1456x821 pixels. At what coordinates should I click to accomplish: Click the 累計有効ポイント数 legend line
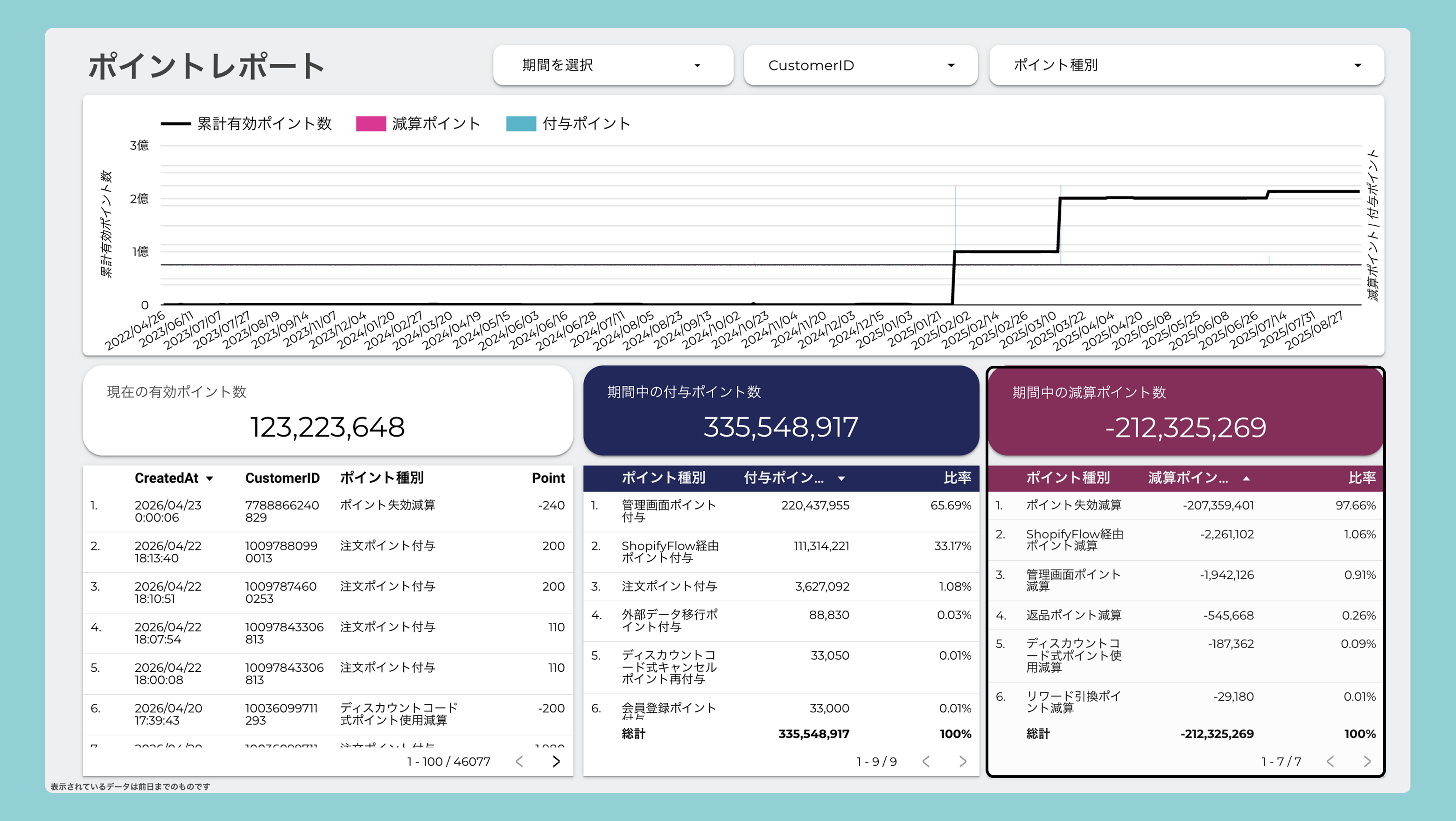pos(175,124)
